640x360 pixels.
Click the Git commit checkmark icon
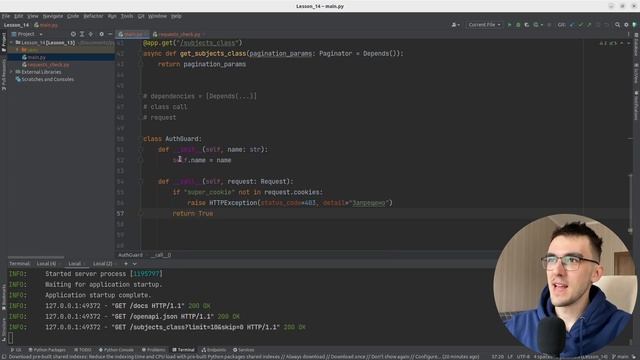click(580, 25)
